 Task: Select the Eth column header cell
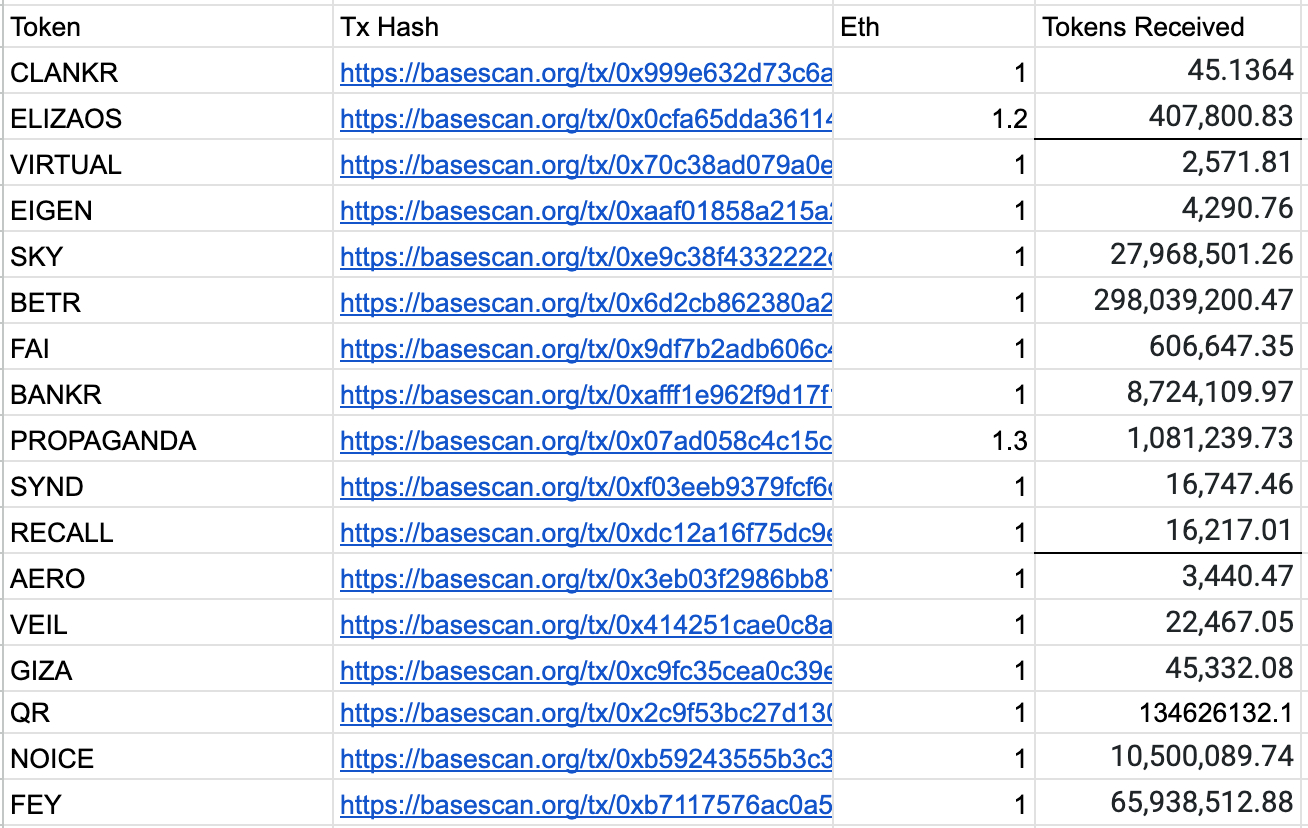coord(934,27)
